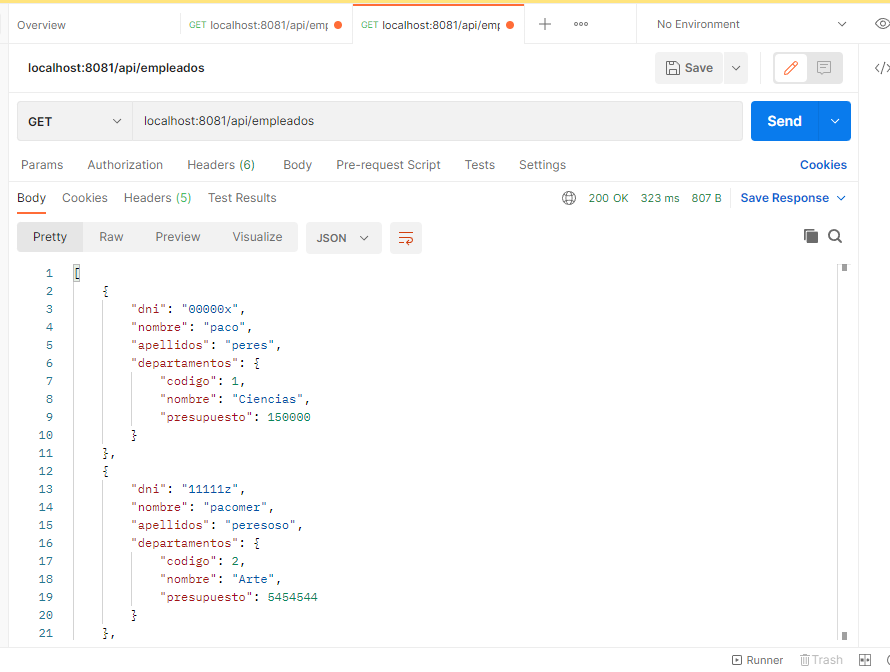Switch to Preview response view

pos(177,237)
